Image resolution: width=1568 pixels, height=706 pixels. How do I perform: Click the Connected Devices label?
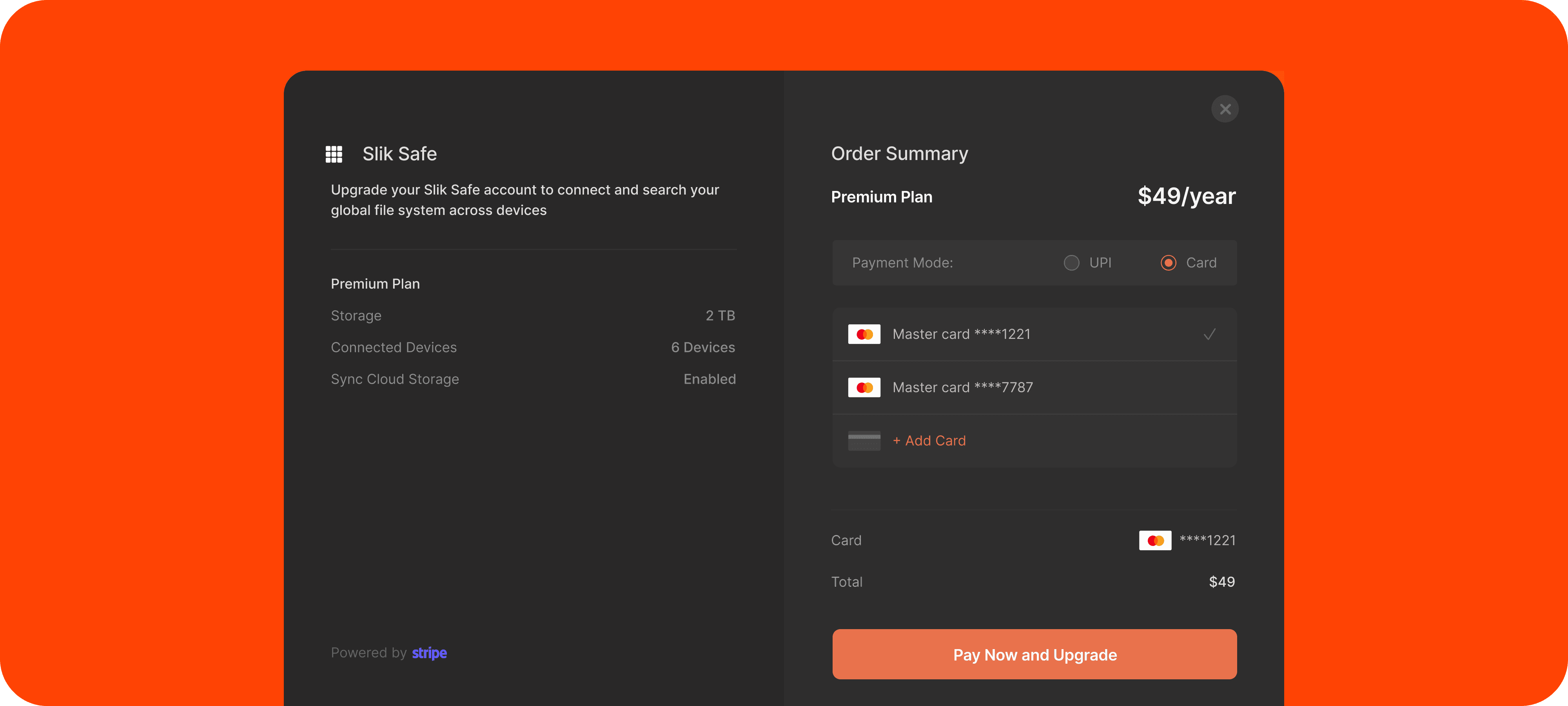click(x=393, y=347)
